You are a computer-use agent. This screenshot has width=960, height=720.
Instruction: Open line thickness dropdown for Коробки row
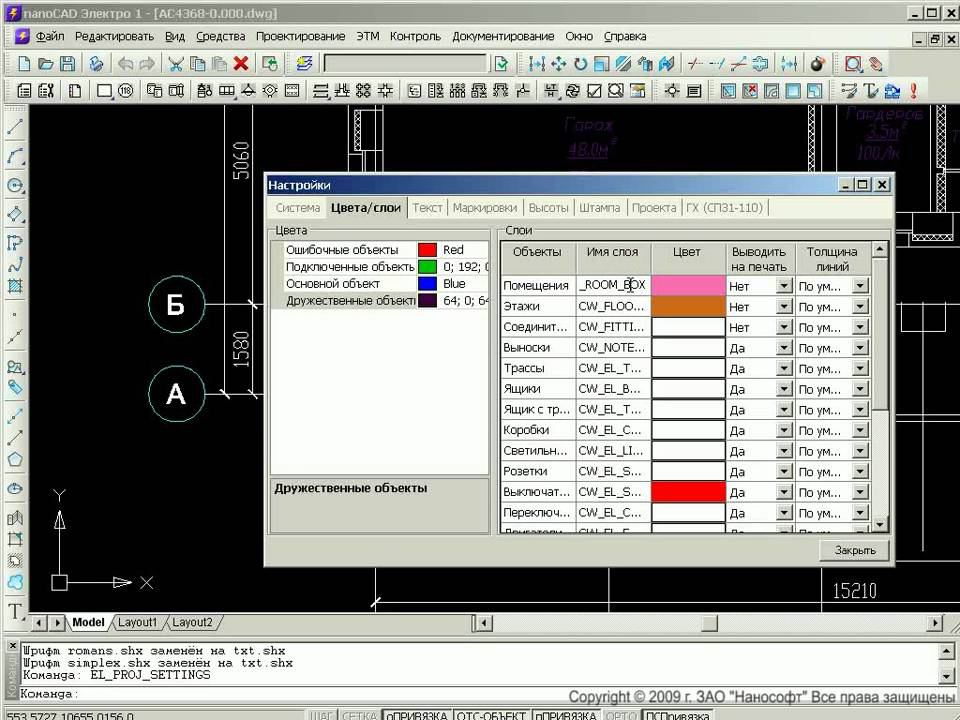tap(860, 430)
